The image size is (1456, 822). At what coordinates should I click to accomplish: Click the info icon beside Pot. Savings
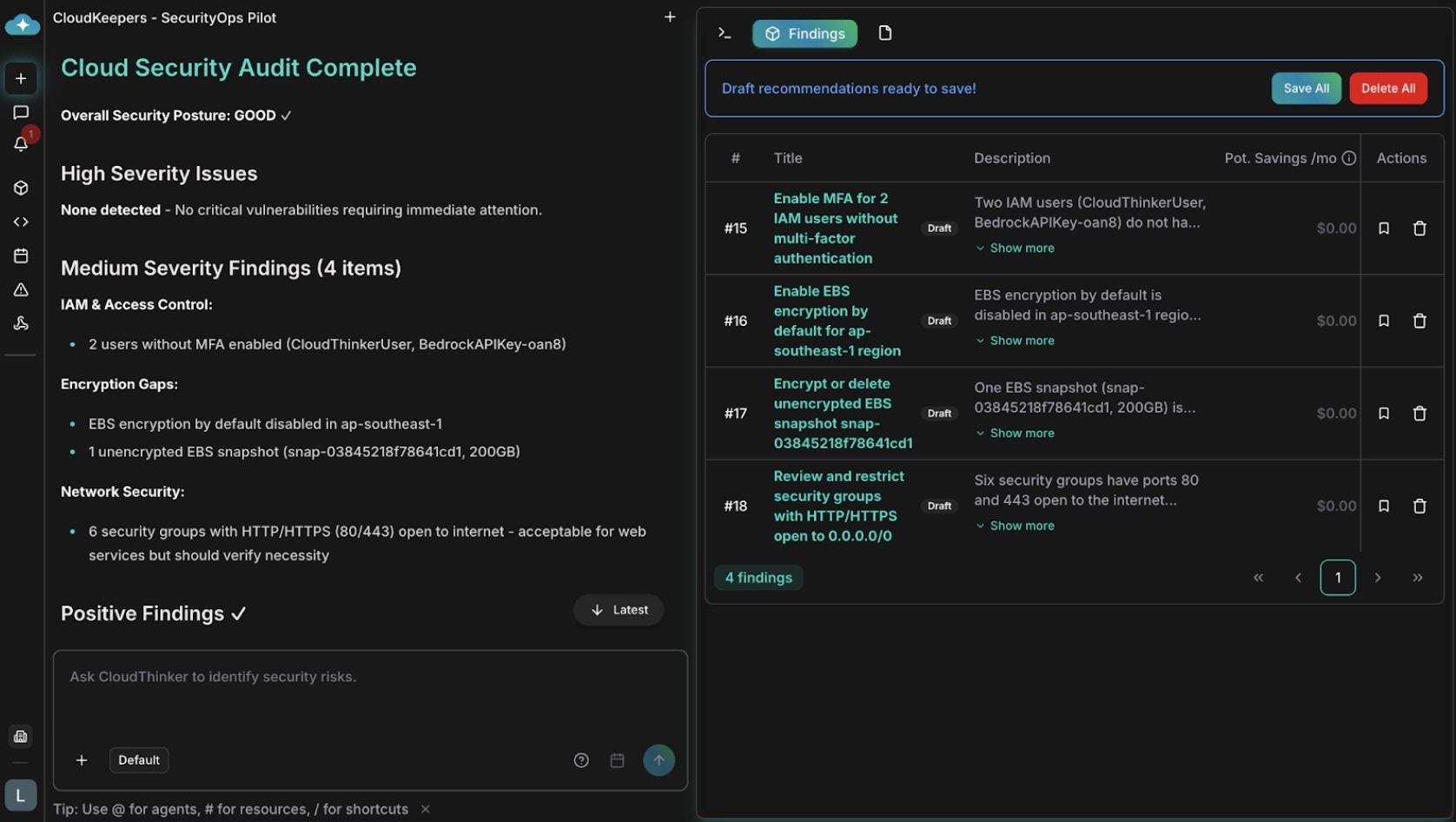1348,158
